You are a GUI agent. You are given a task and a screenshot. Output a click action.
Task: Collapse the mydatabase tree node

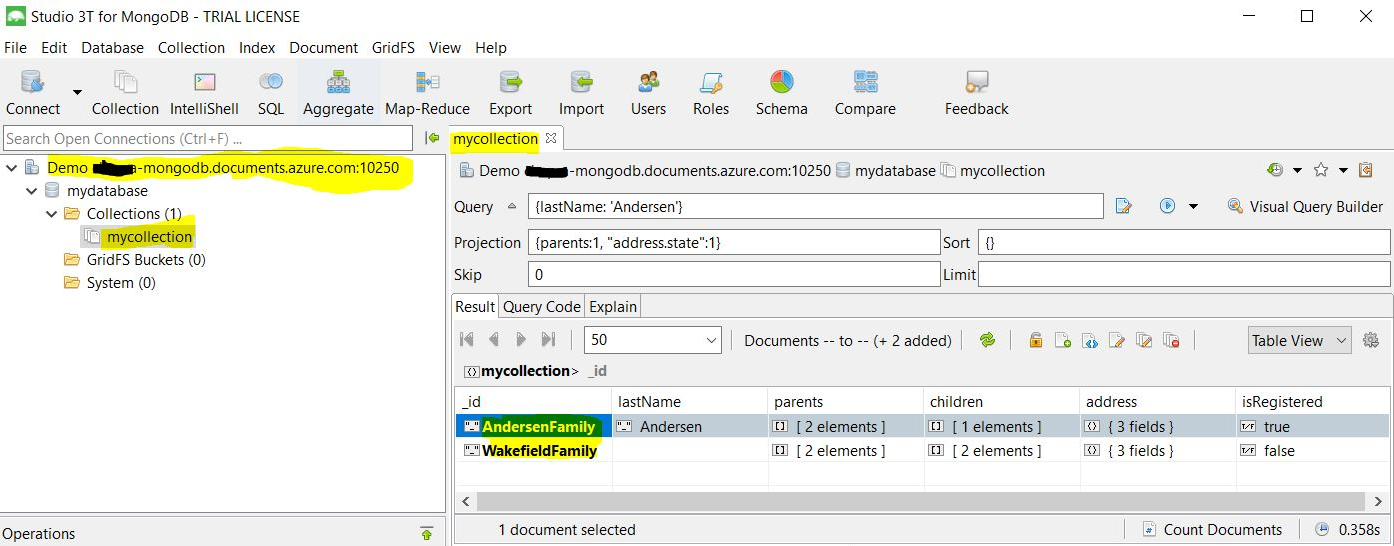tap(31, 191)
